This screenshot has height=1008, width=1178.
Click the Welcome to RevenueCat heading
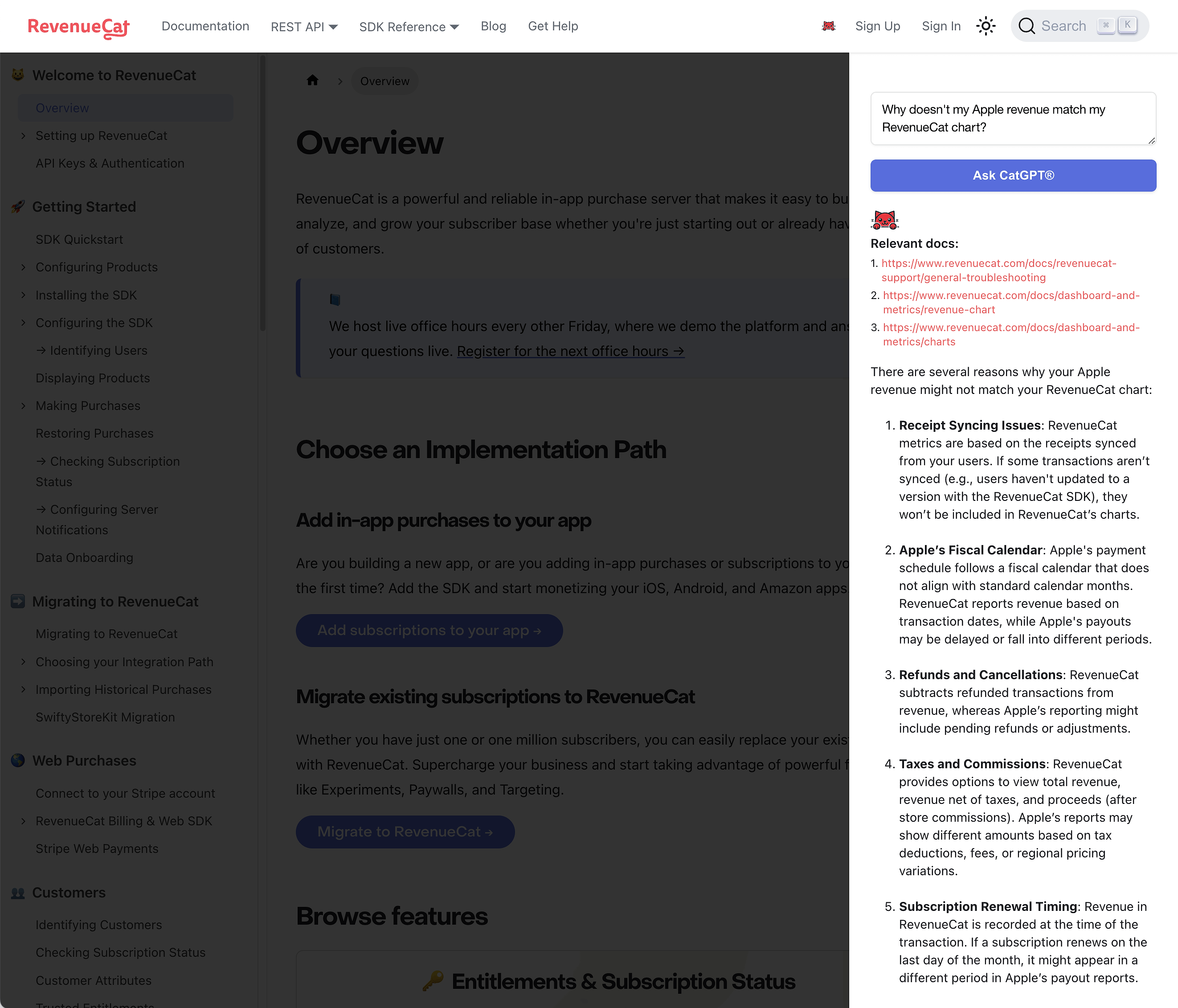tap(114, 76)
